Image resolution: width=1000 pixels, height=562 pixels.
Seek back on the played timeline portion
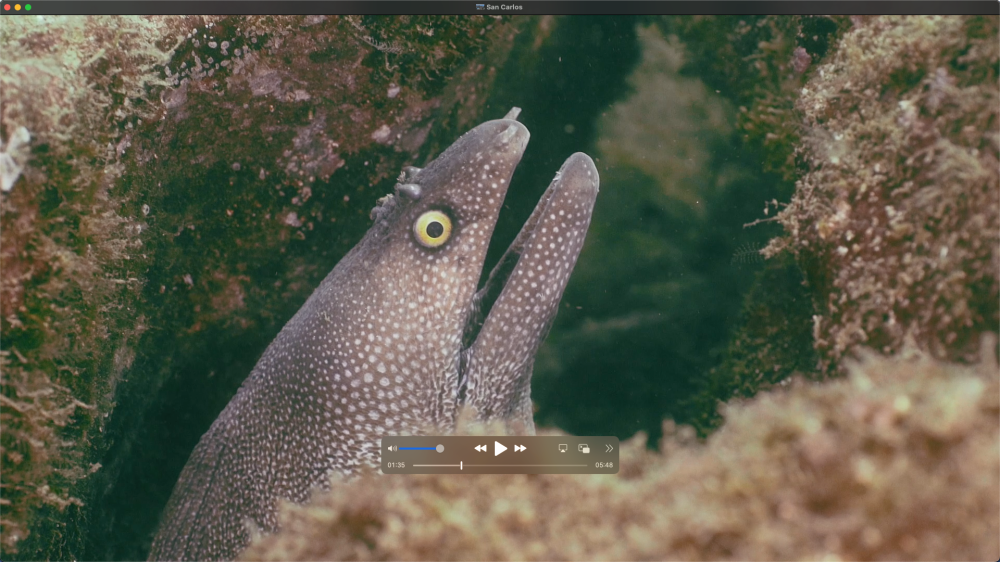[436, 465]
